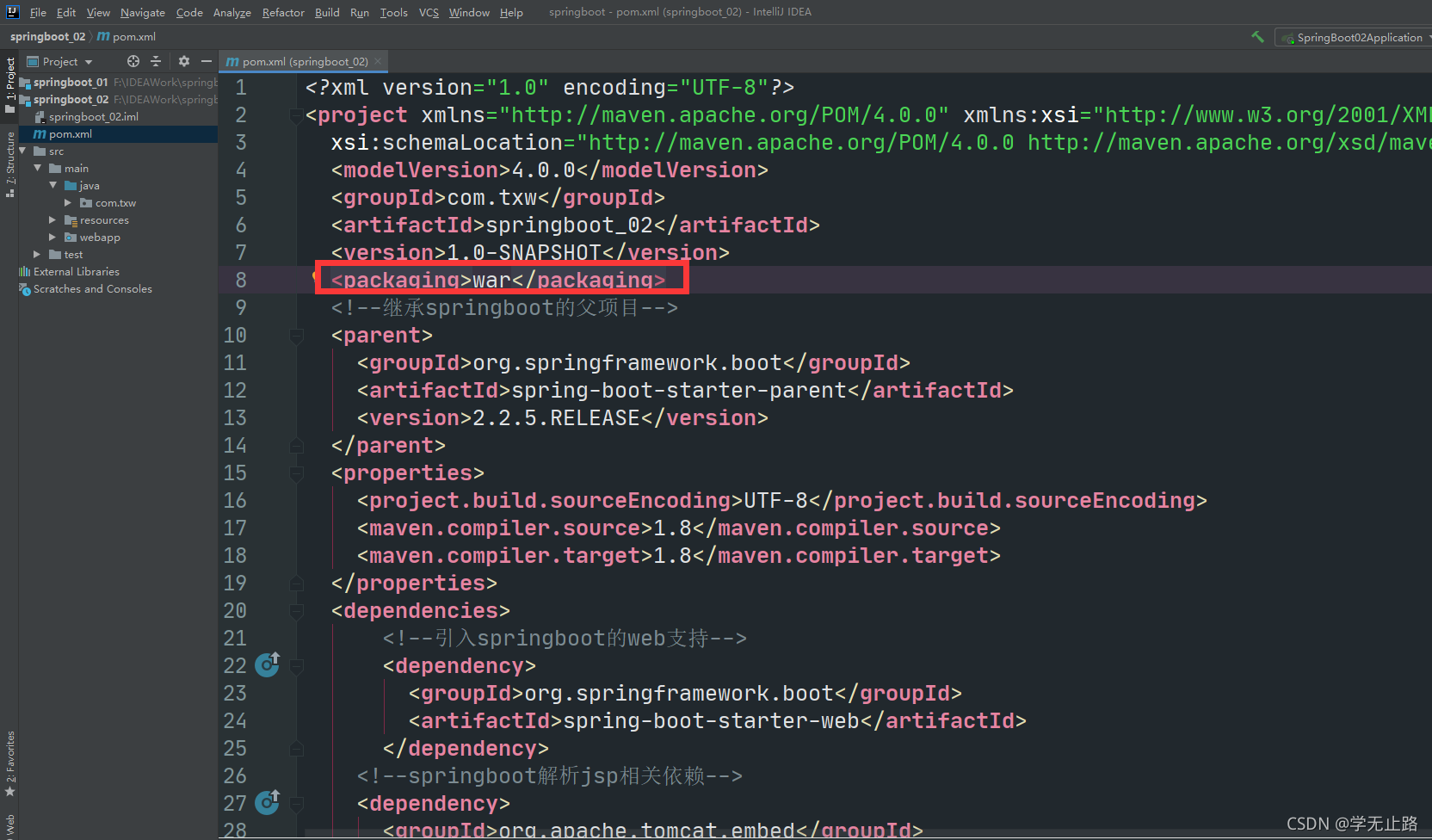Open the Run menu
Screen dimensions: 1432x840
(360, 12)
